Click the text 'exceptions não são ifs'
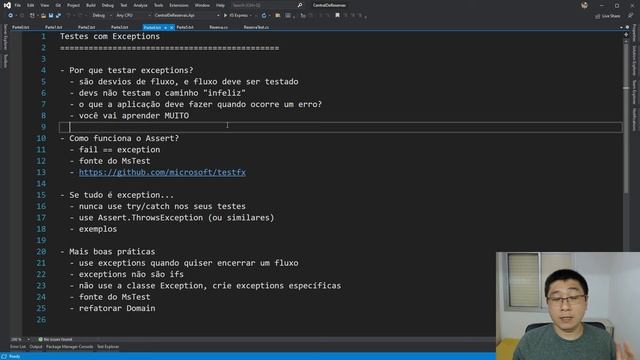640x360 pixels. [x=131, y=274]
